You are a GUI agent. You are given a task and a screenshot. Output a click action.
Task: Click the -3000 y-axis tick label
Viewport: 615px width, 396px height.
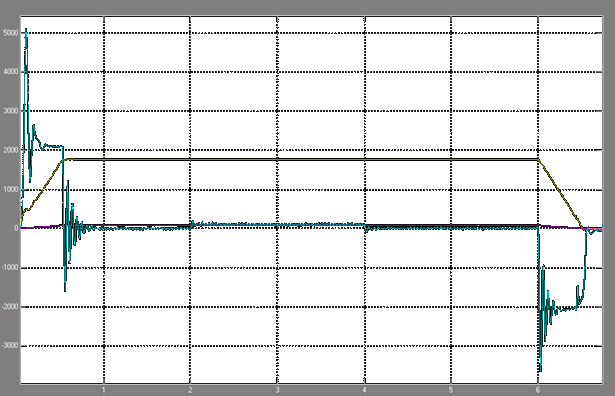point(10,346)
